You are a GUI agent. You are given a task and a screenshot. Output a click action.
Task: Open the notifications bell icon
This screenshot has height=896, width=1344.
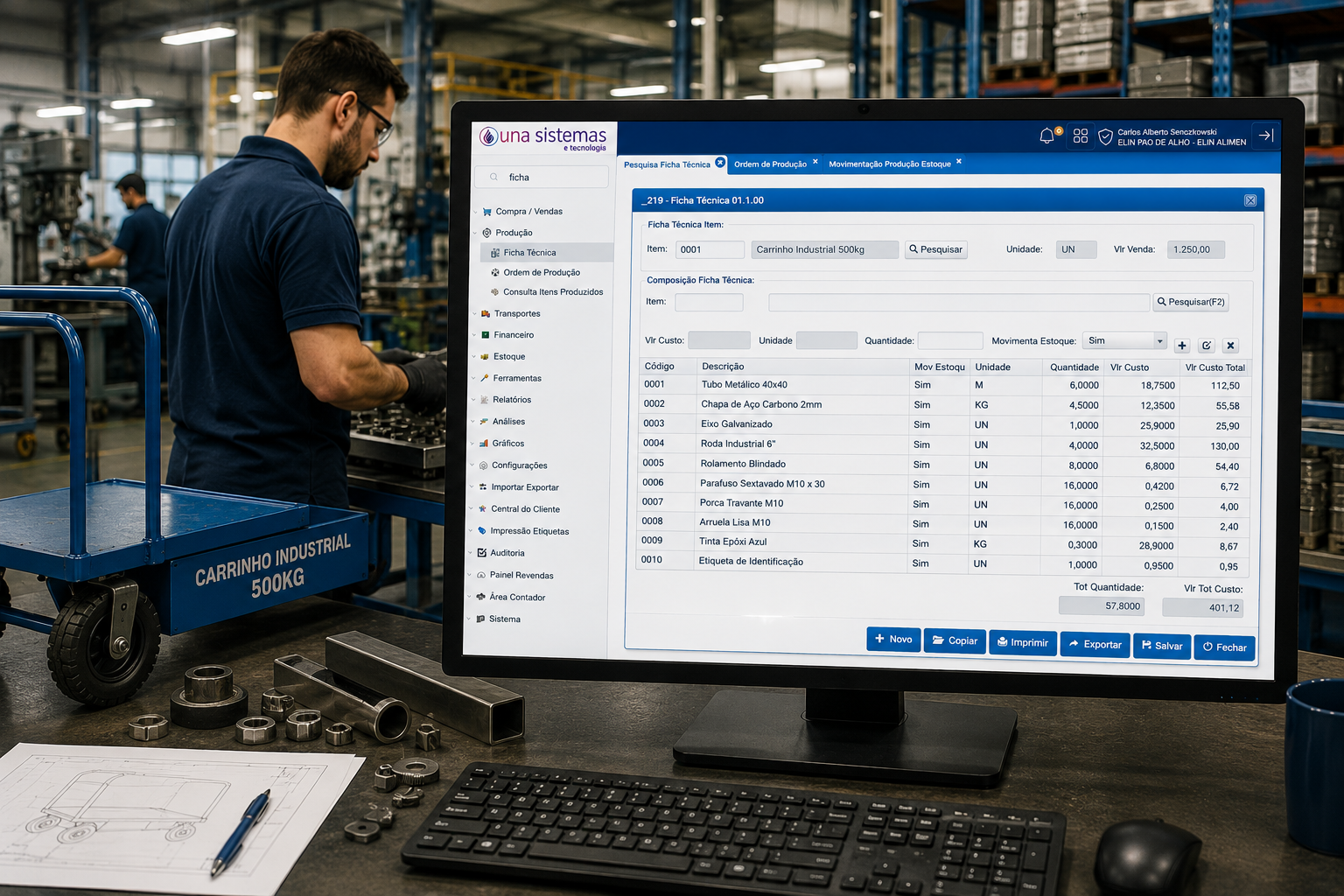tap(1046, 136)
